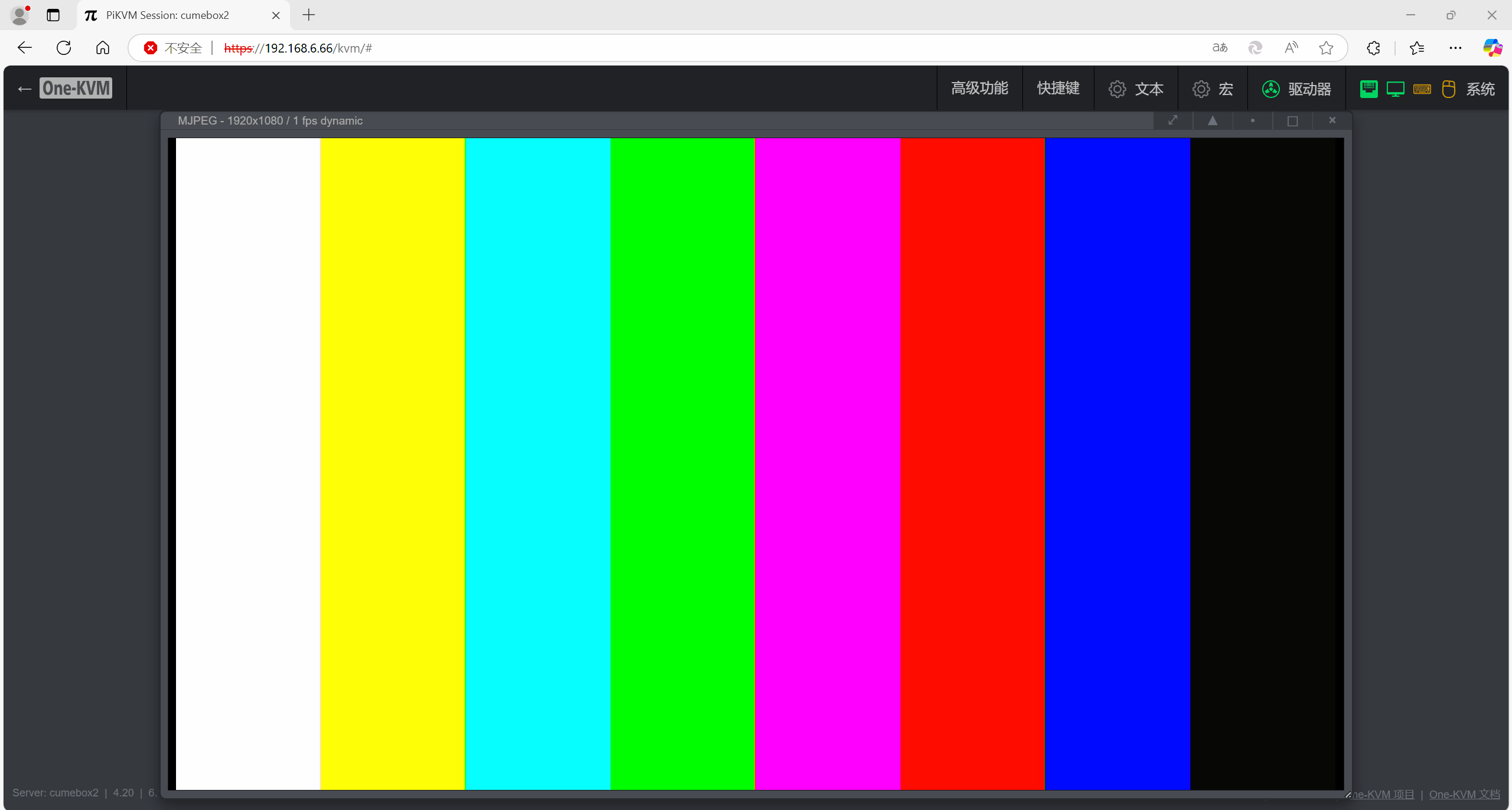Screen dimensions: 1512x810
Task: Click the One-KVM logo
Action: (x=76, y=89)
